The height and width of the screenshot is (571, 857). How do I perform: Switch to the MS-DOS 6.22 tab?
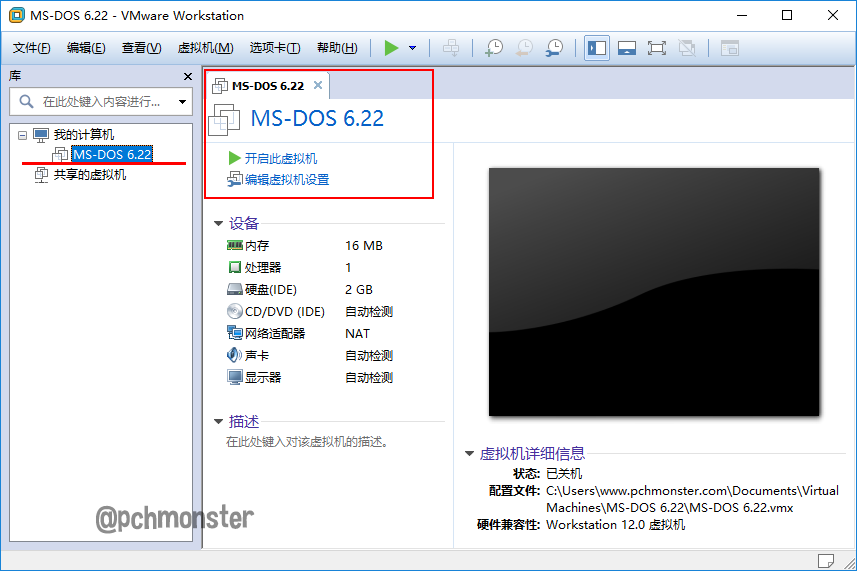coord(268,86)
